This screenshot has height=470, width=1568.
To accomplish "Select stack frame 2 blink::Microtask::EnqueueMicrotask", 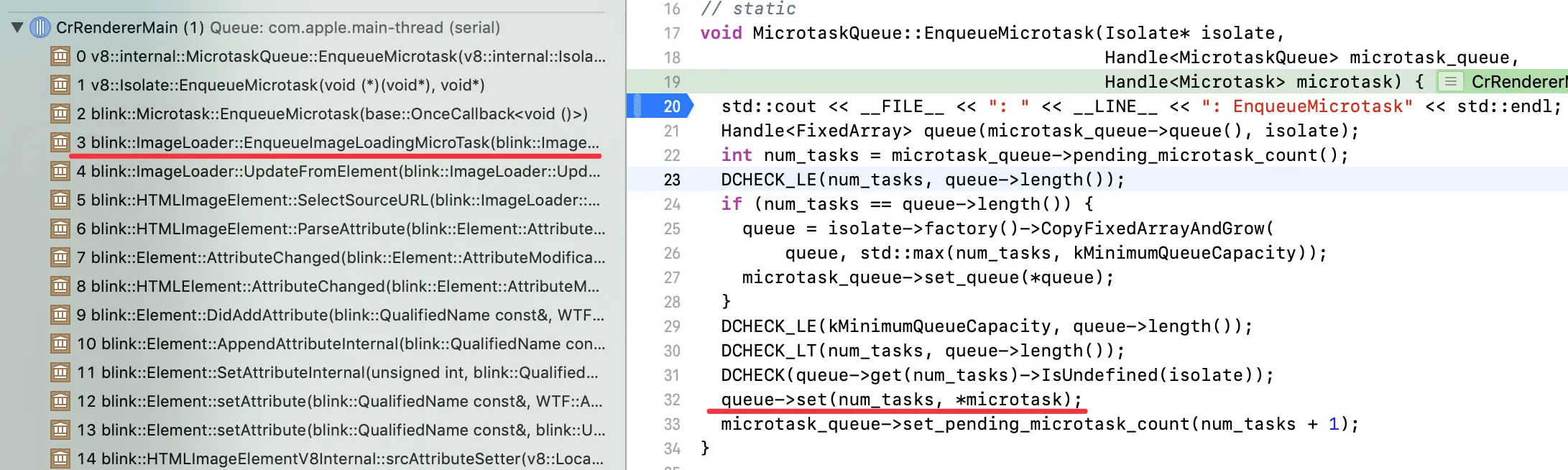I will point(332,114).
